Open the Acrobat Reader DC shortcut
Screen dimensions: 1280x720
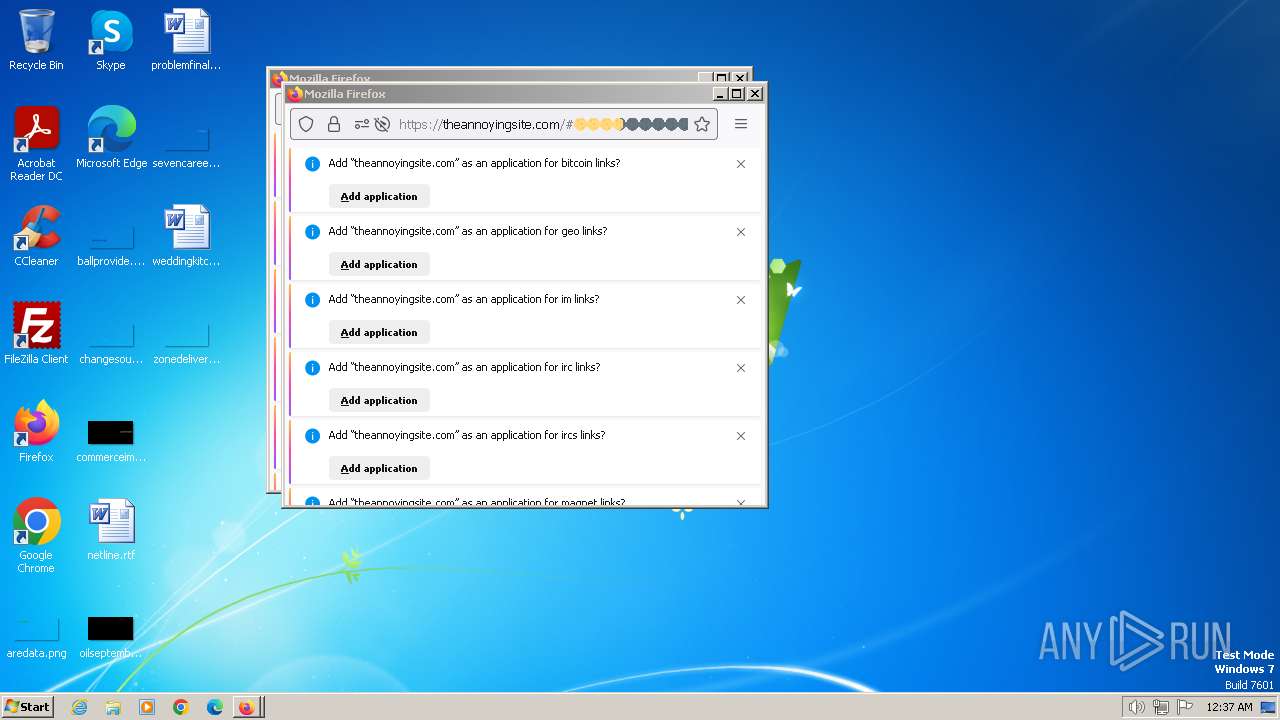coord(36,144)
